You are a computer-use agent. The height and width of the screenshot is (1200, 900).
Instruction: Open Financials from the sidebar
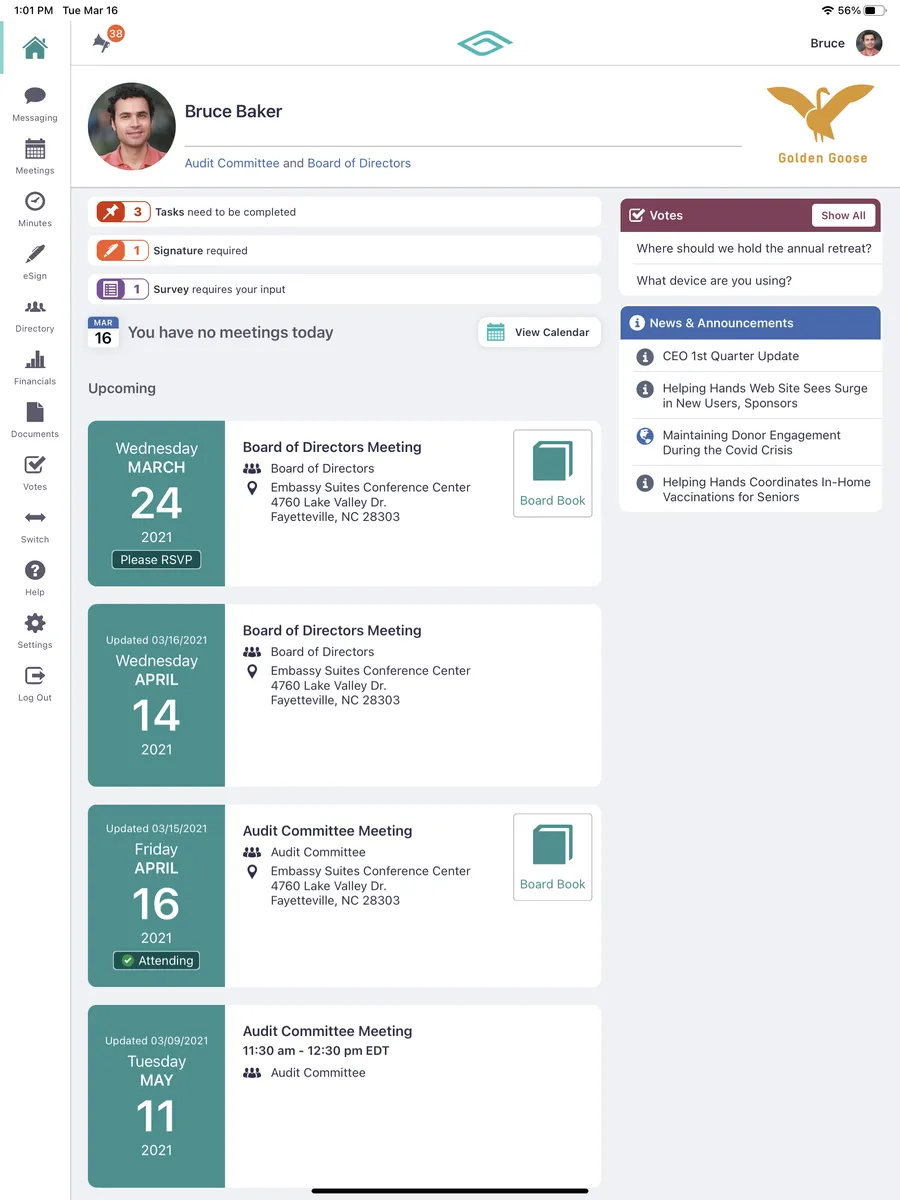coord(35,368)
